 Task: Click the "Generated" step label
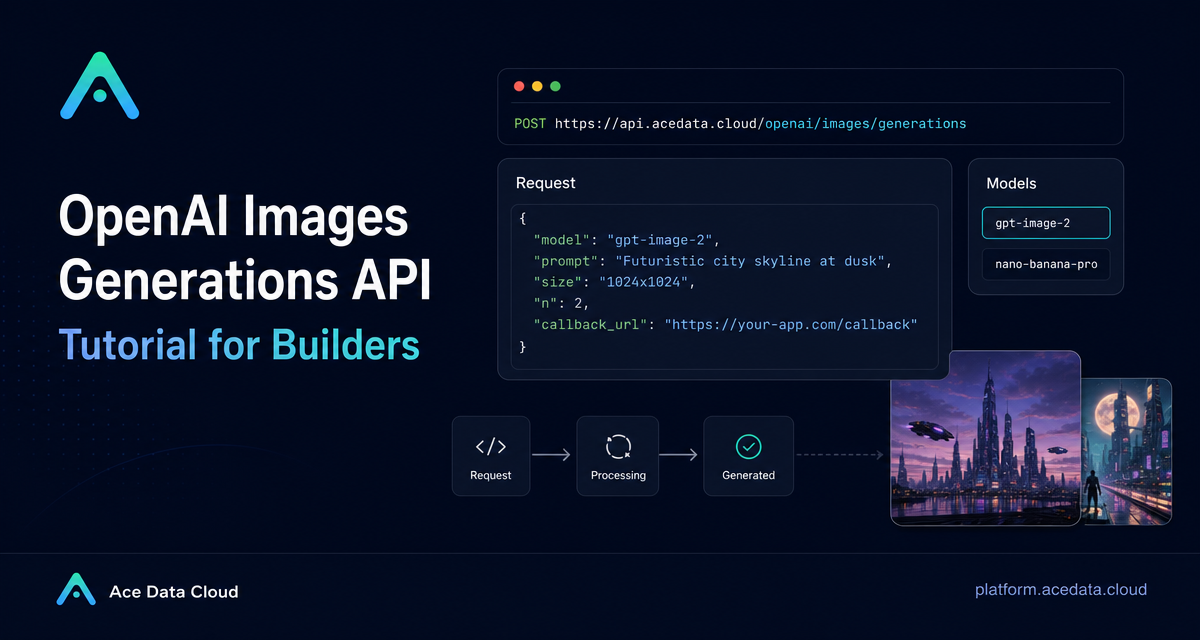click(748, 475)
